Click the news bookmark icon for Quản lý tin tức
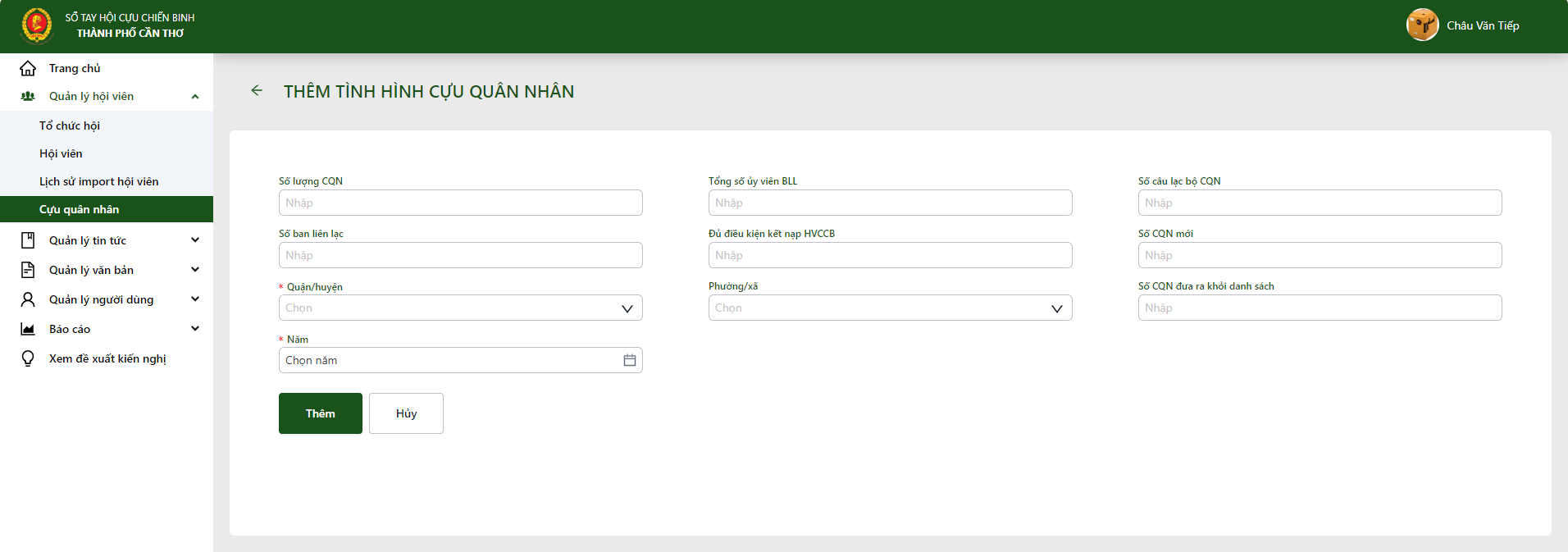The image size is (1568, 552). click(x=28, y=240)
